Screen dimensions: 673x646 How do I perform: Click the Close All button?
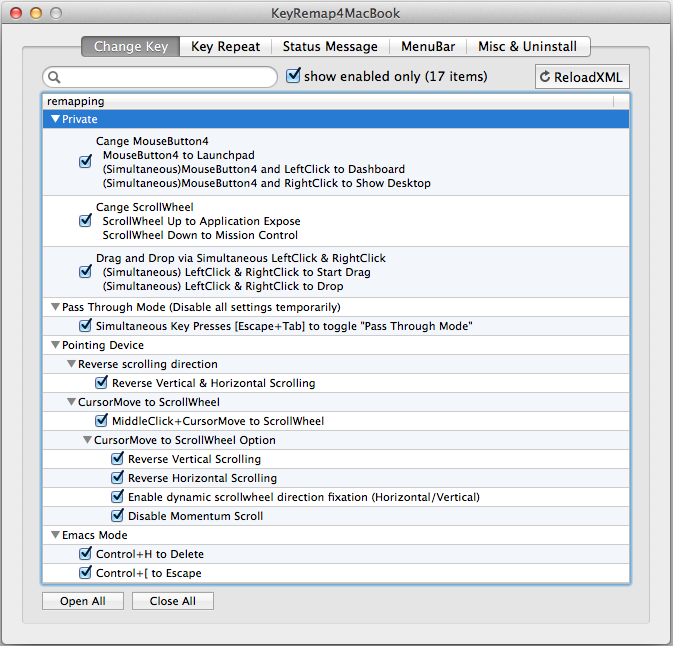(173, 601)
